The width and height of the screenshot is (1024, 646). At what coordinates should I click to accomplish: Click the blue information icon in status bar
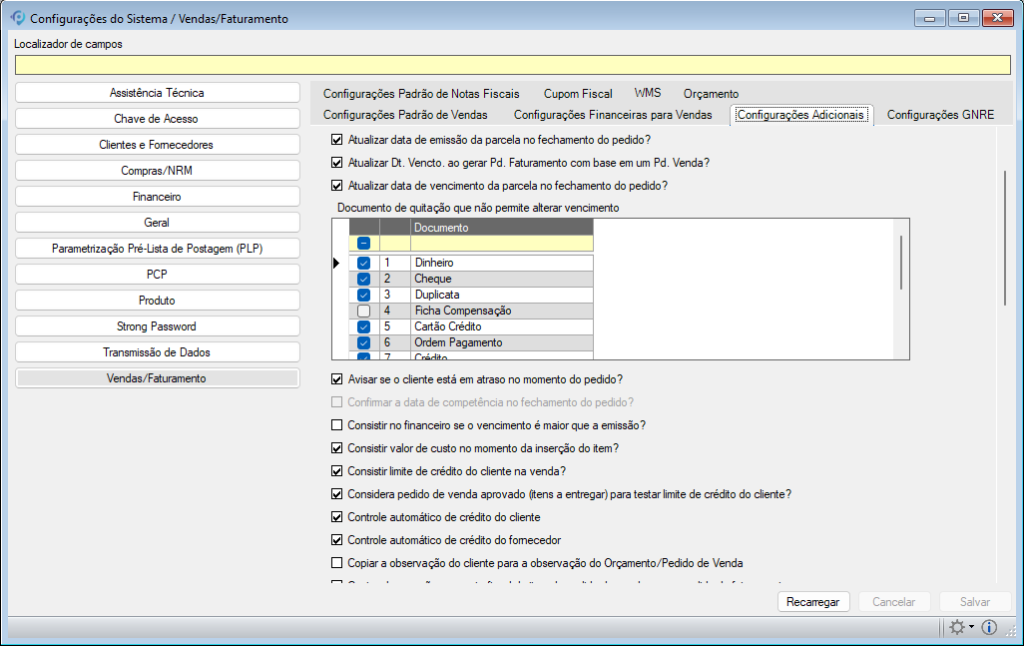(989, 627)
